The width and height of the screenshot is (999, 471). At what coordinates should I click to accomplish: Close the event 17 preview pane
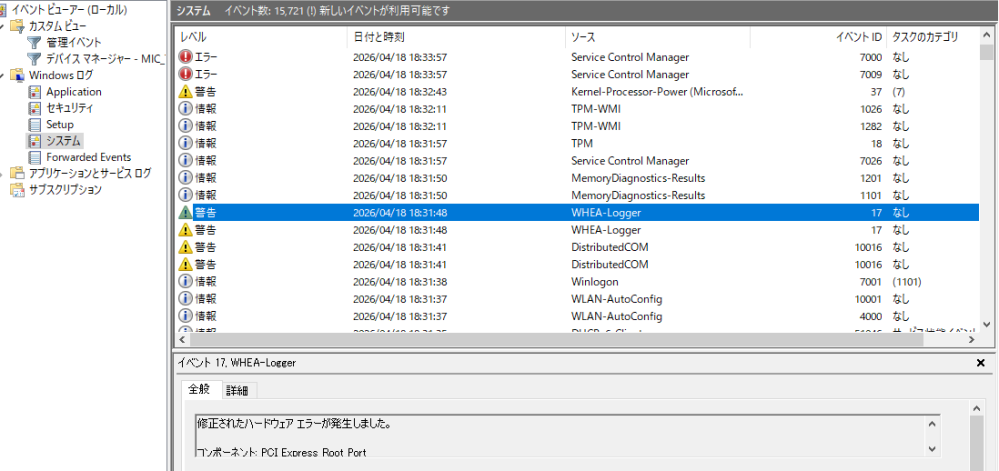[x=981, y=363]
